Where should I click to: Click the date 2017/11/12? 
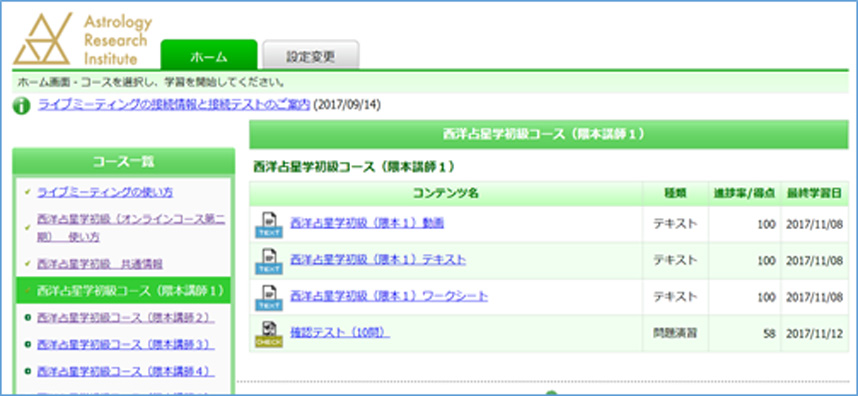pyautogui.click(x=814, y=334)
